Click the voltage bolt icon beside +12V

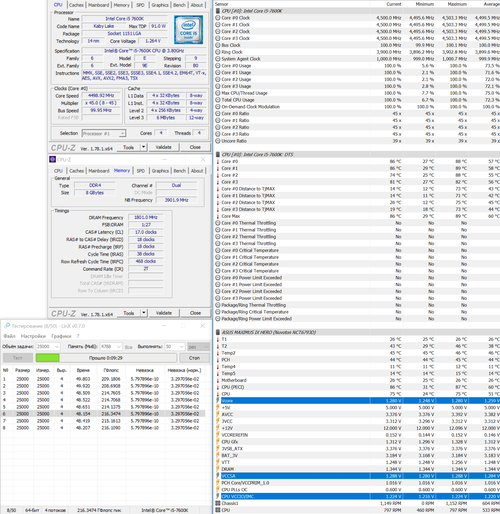218,428
